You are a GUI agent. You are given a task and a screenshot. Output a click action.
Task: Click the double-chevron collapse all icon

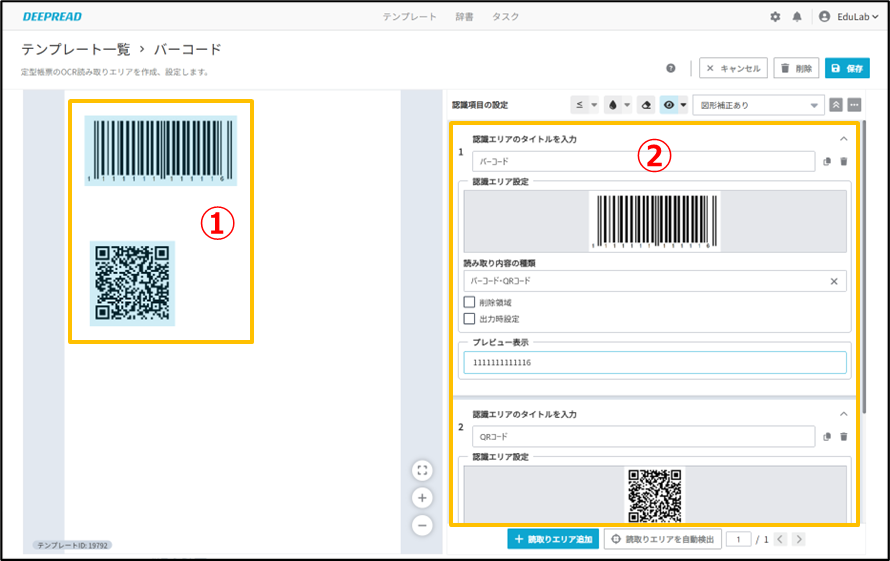point(836,105)
